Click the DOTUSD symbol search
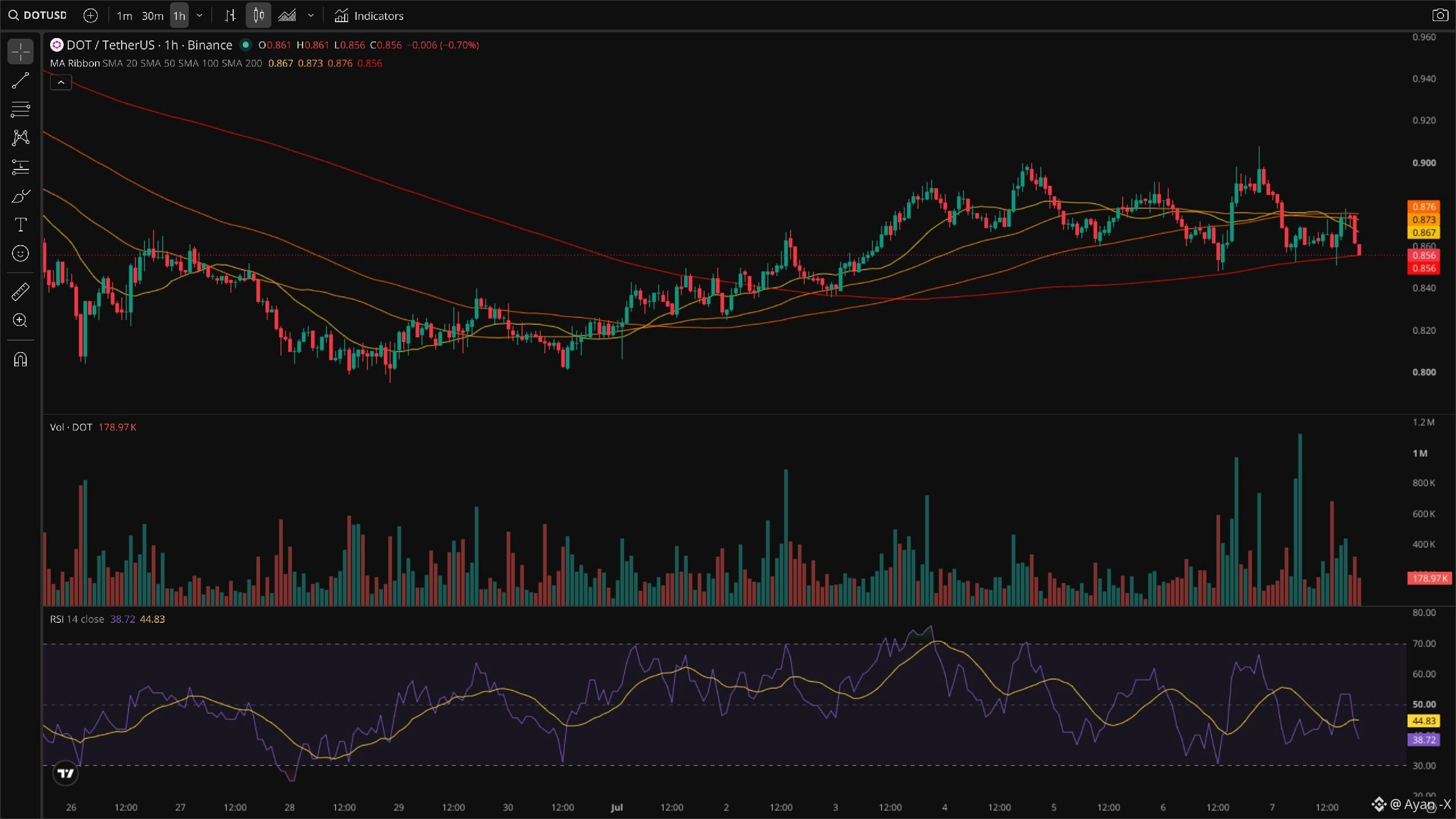 click(x=38, y=15)
